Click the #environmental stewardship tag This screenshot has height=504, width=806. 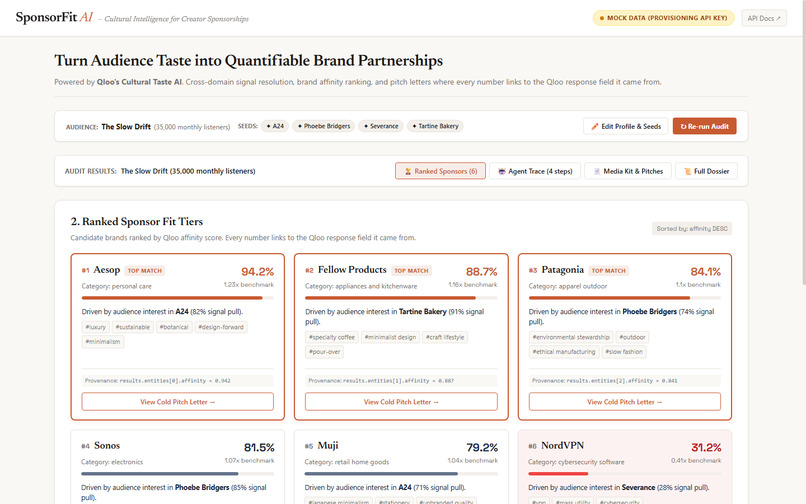(x=571, y=337)
